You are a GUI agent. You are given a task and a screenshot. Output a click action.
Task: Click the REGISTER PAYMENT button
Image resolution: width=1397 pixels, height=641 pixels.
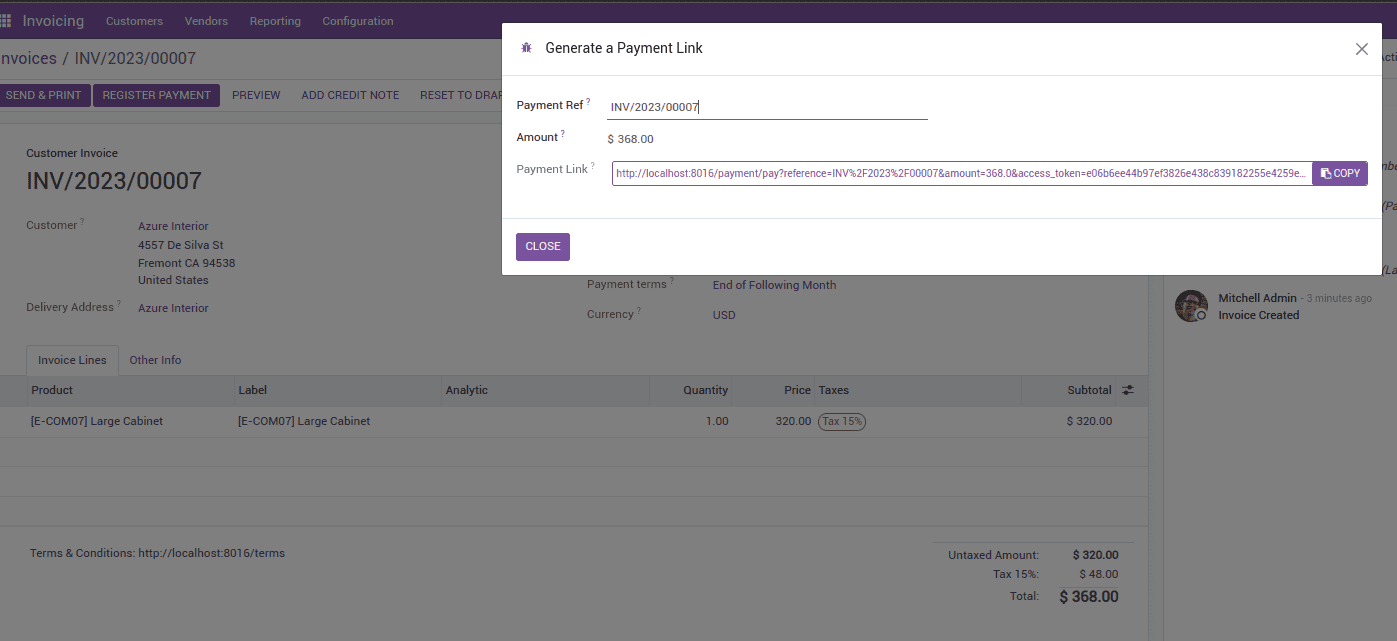pos(156,94)
